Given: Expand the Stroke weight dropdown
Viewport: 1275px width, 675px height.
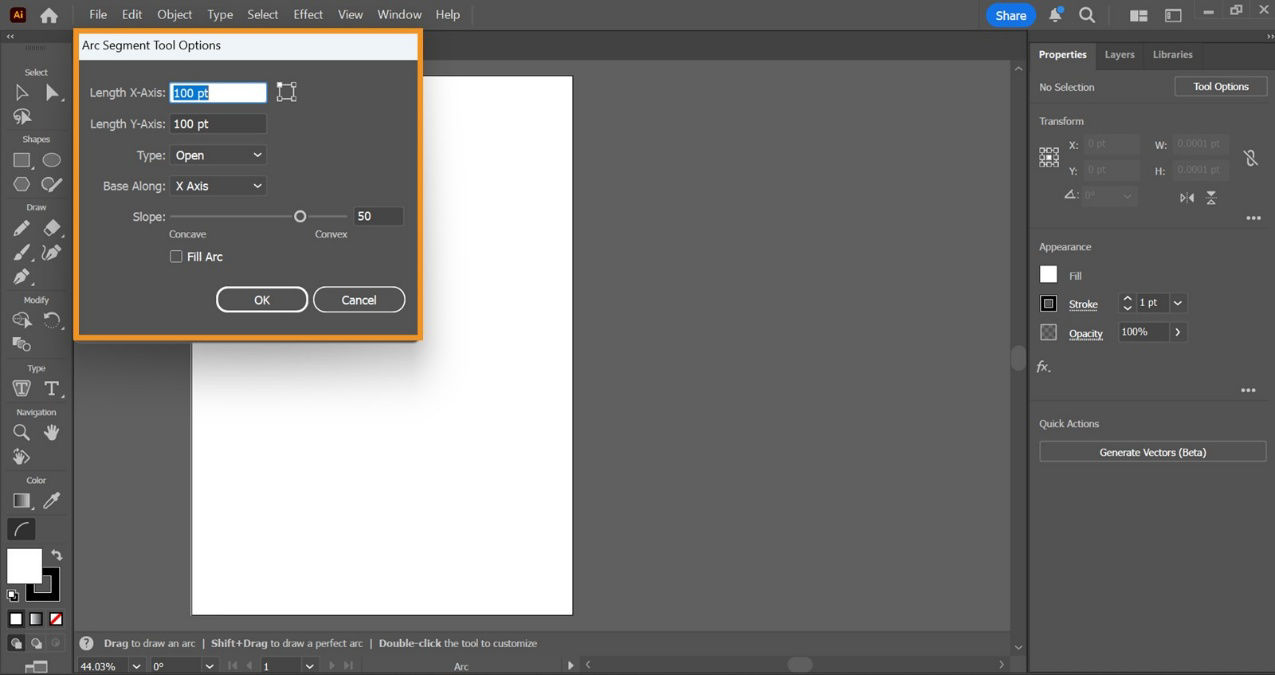Looking at the screenshot, I should tap(1176, 303).
